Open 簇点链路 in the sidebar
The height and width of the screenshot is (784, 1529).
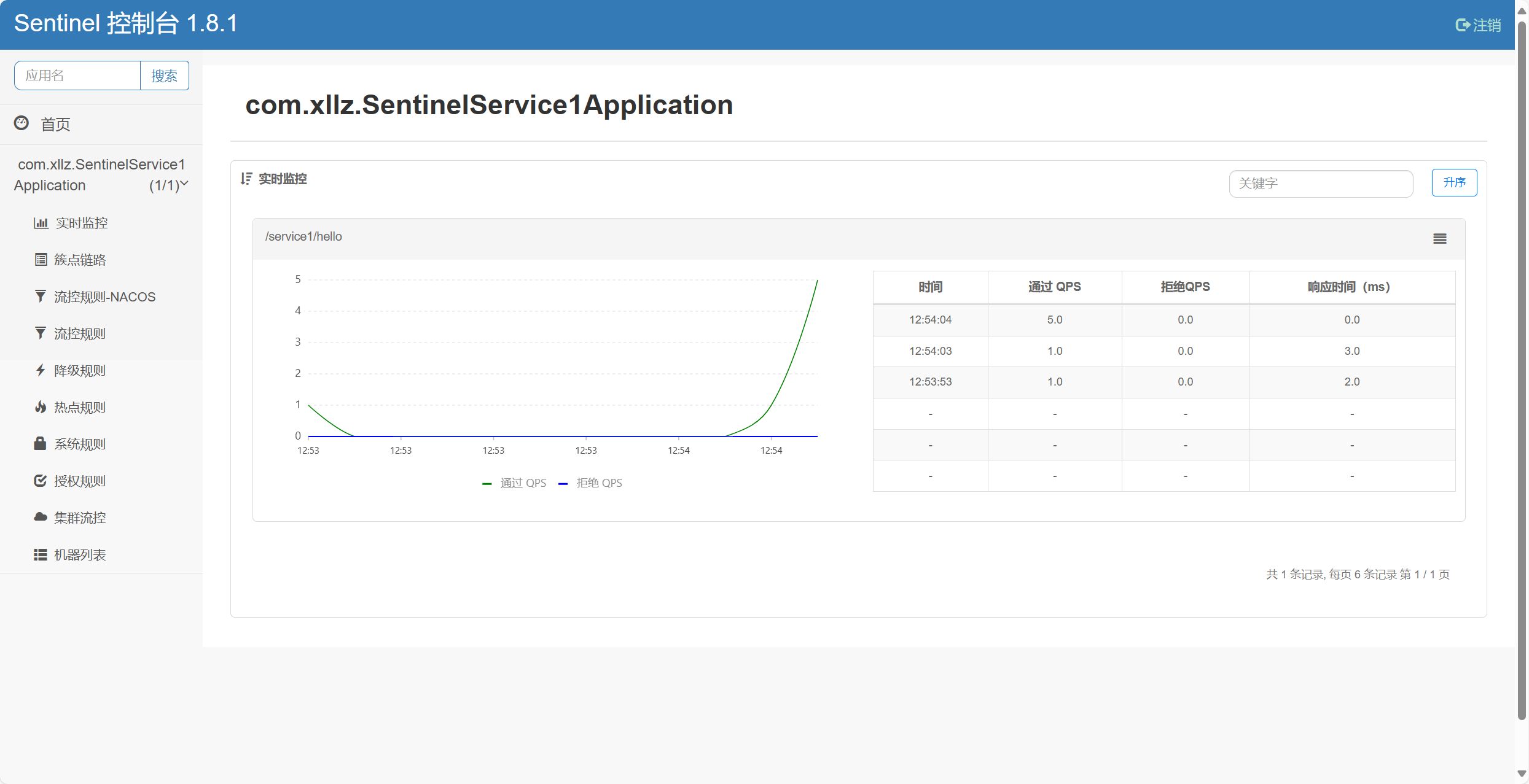tap(80, 260)
